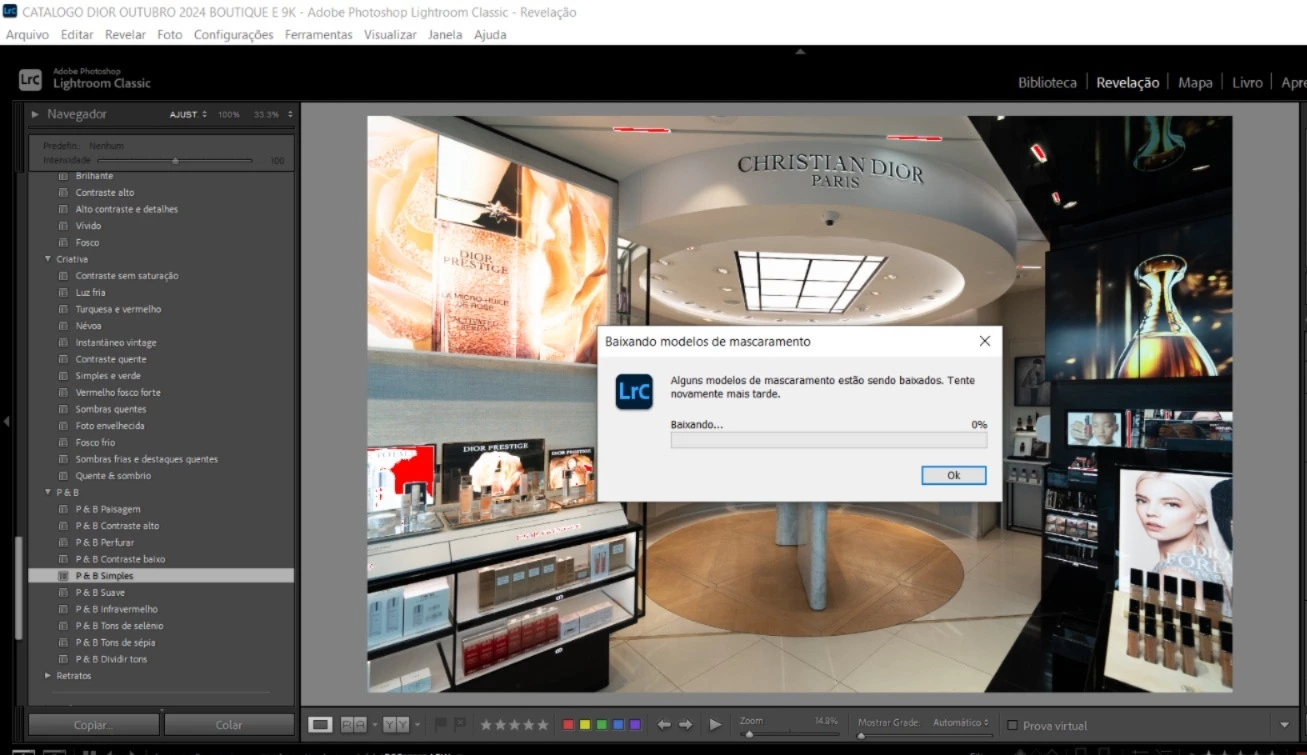Expand the Retratos preset group

47,676
